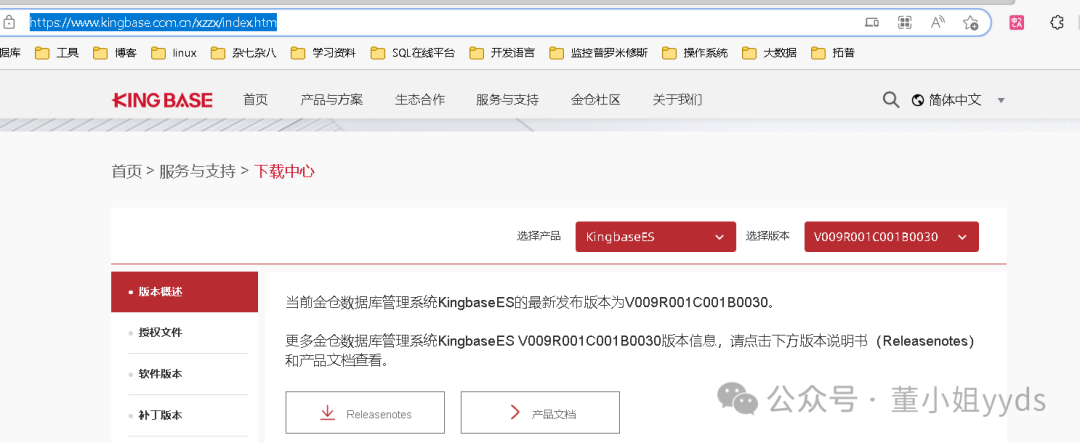Select 补丁版本 in the left sidebar
Image resolution: width=1080 pixels, height=443 pixels.
(x=160, y=415)
